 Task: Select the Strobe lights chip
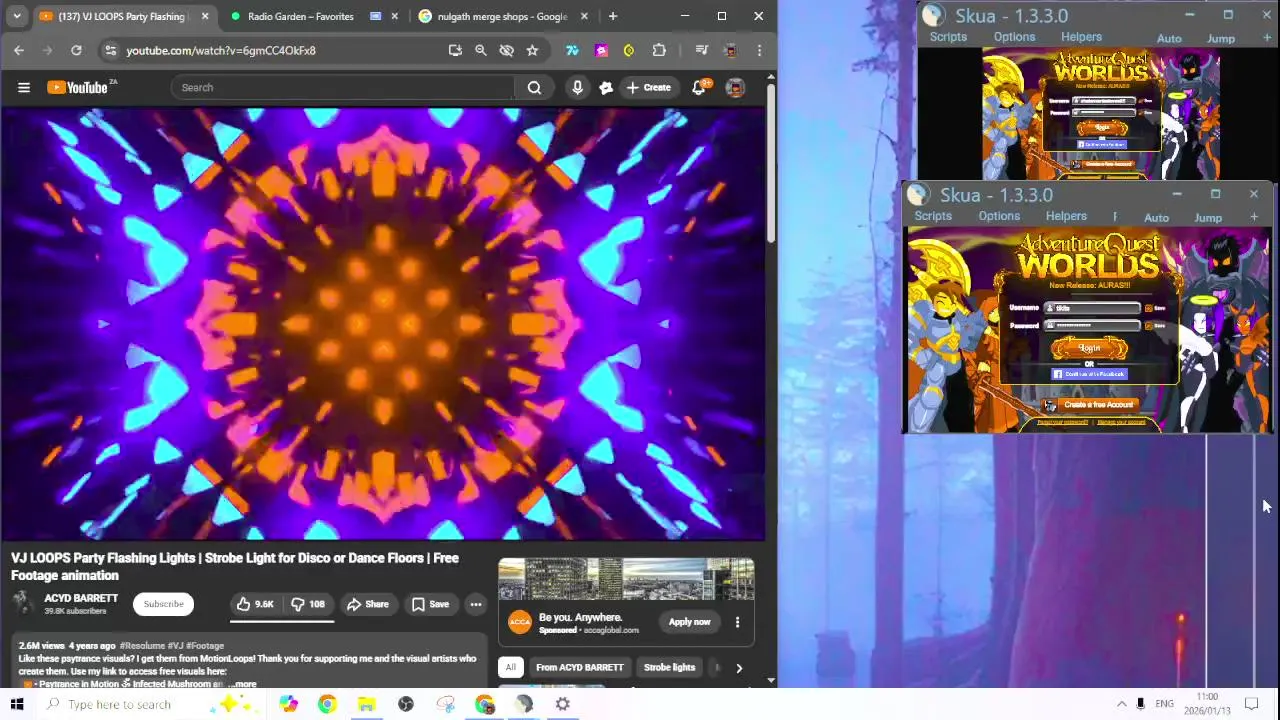(669, 667)
